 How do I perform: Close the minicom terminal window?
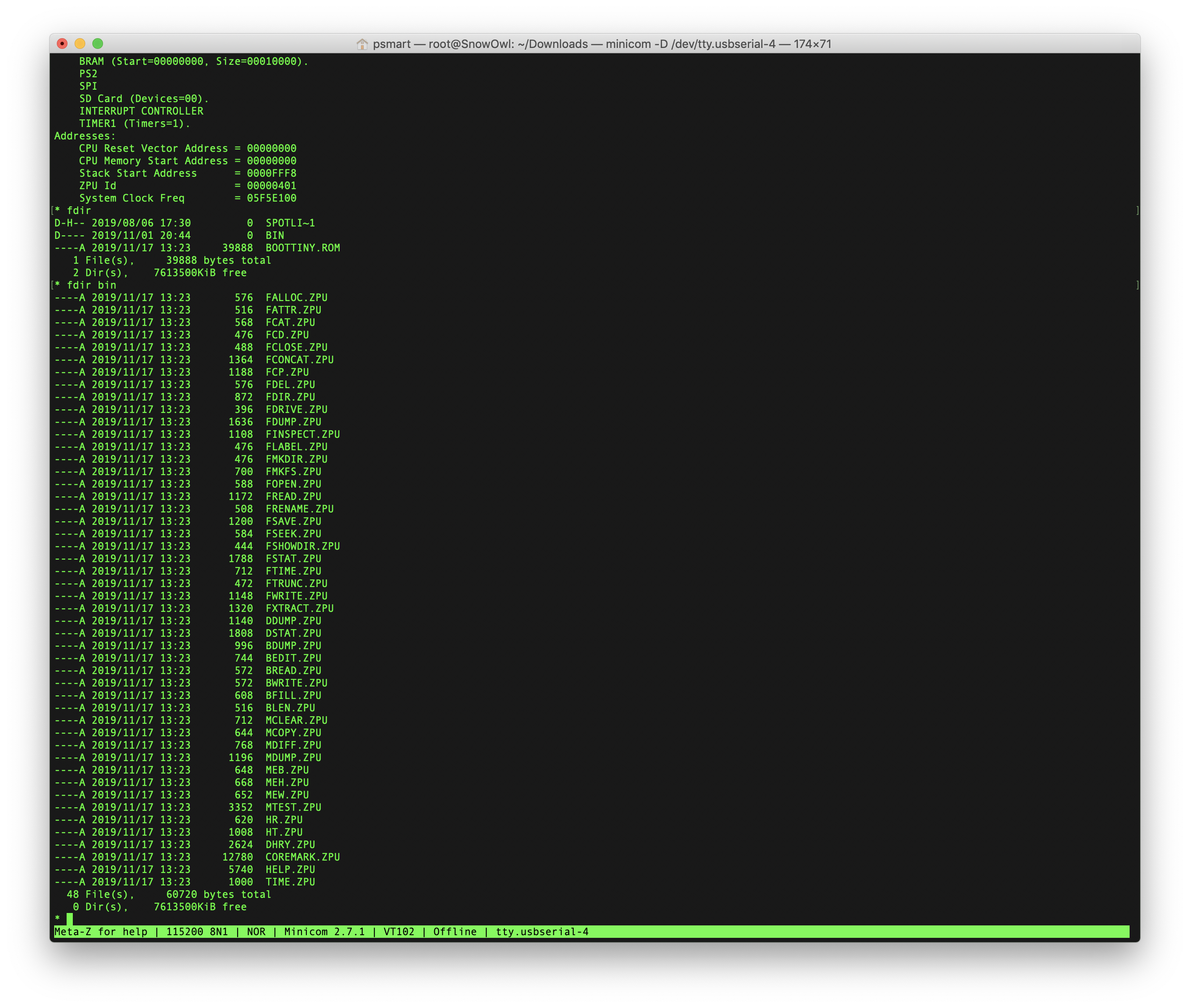click(x=62, y=44)
